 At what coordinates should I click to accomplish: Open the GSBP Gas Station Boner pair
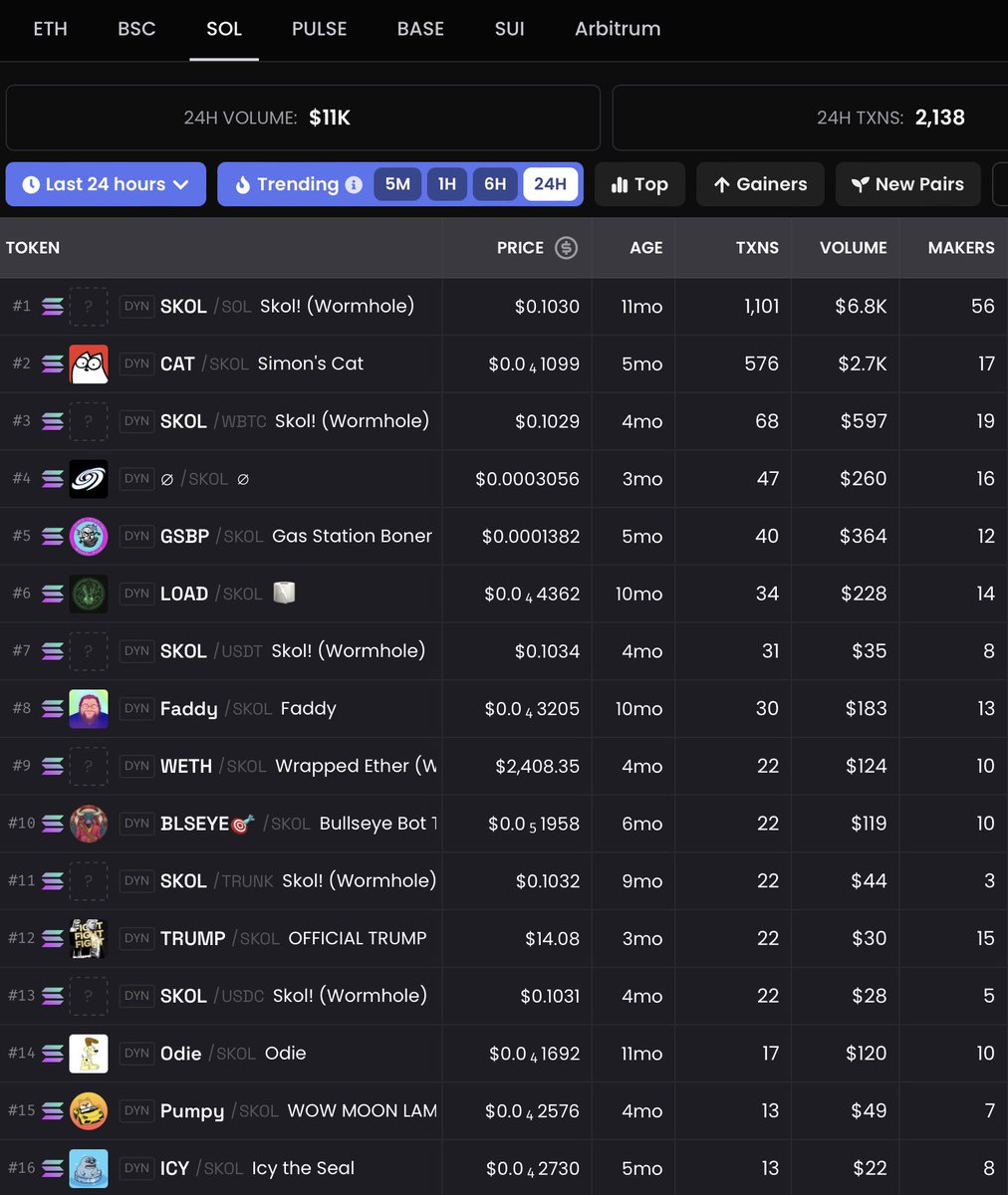[504, 537]
